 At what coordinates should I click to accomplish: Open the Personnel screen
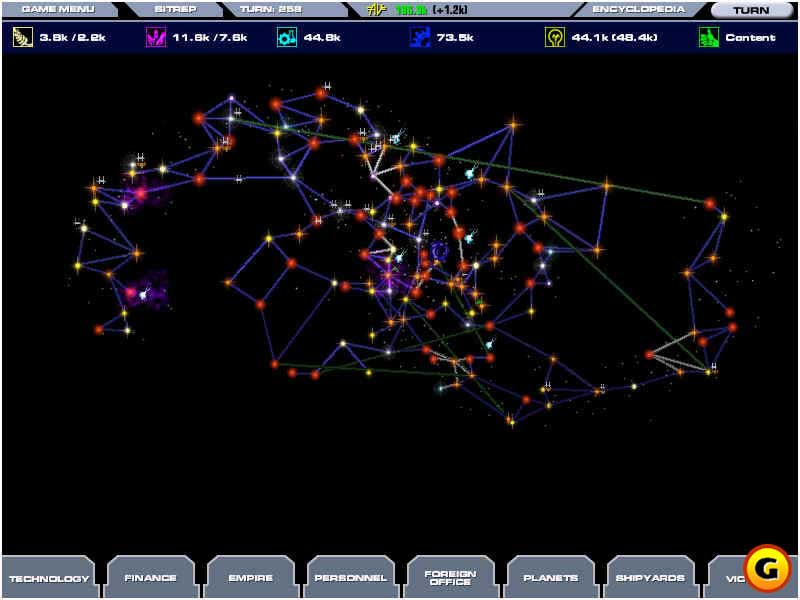click(x=350, y=578)
